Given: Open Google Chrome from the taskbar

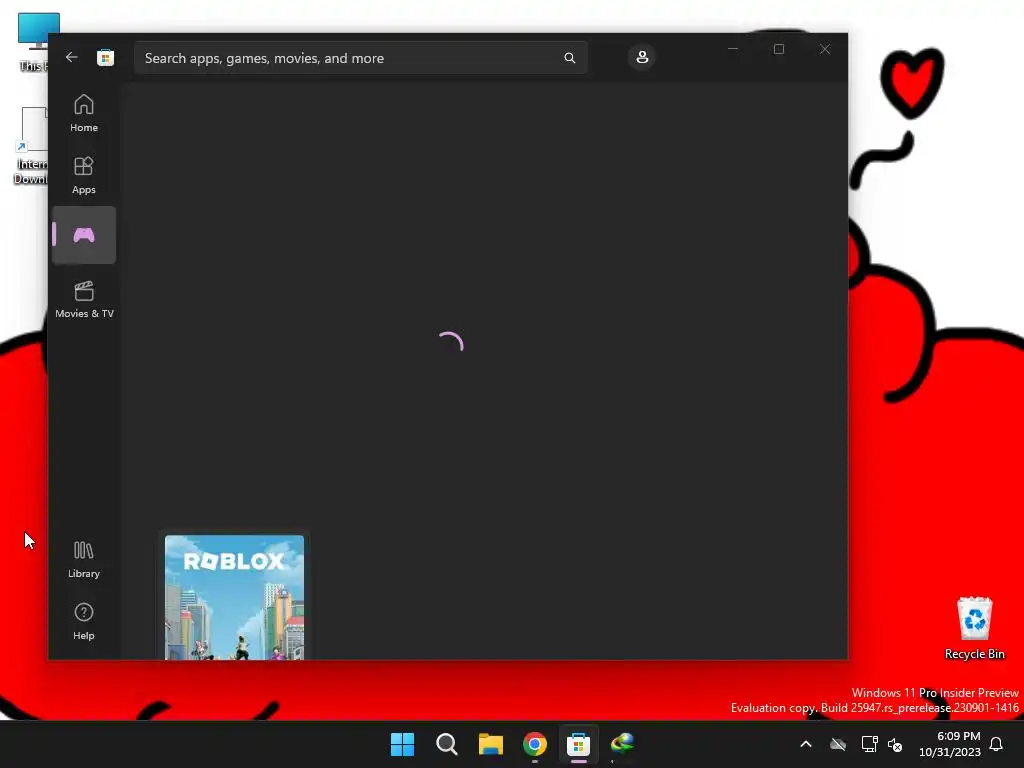Looking at the screenshot, I should tap(535, 744).
